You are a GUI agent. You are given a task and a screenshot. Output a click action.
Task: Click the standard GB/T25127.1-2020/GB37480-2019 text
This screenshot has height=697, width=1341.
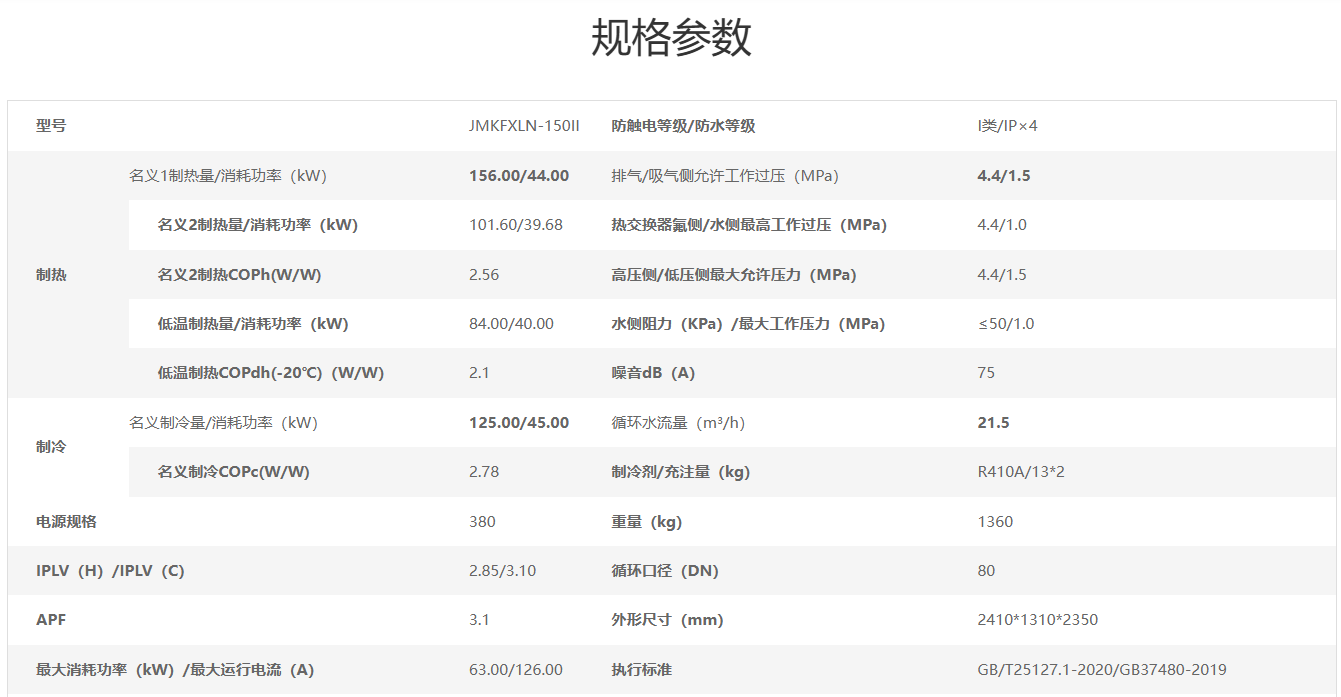[1101, 670]
